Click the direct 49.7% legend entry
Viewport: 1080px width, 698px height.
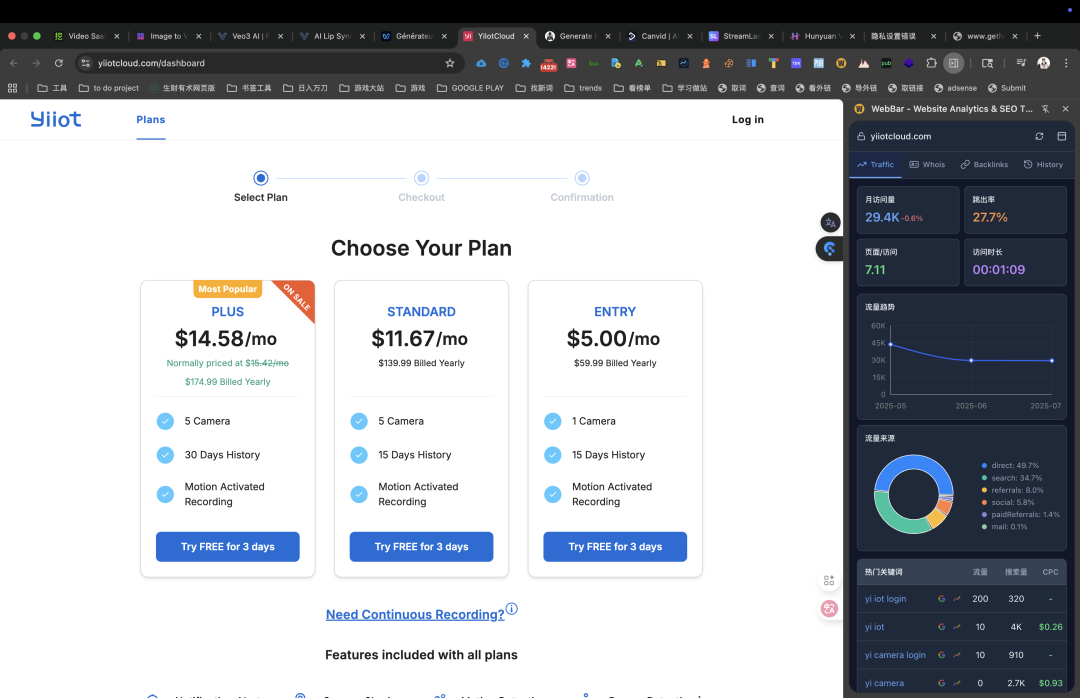(1010, 466)
